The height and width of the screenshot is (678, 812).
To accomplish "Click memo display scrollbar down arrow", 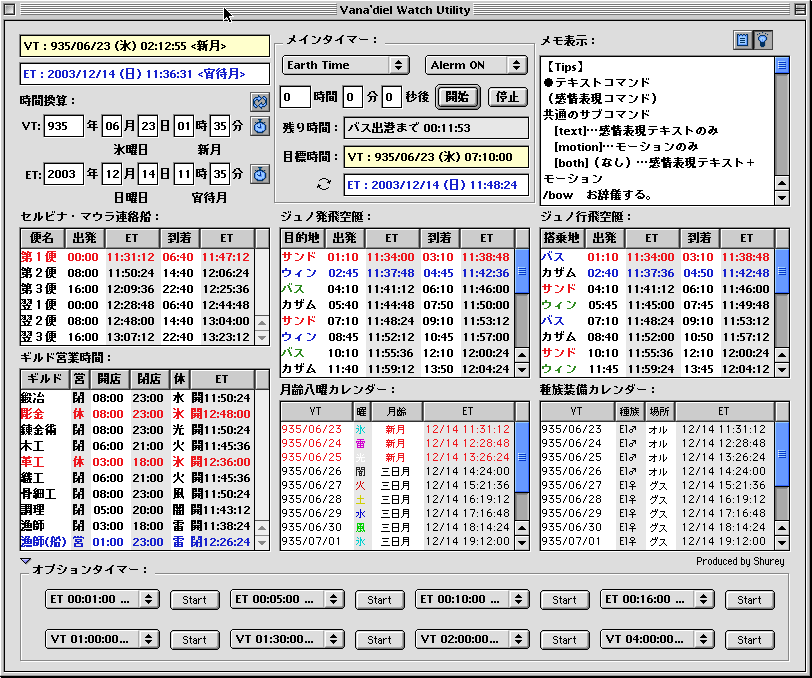I will (782, 197).
